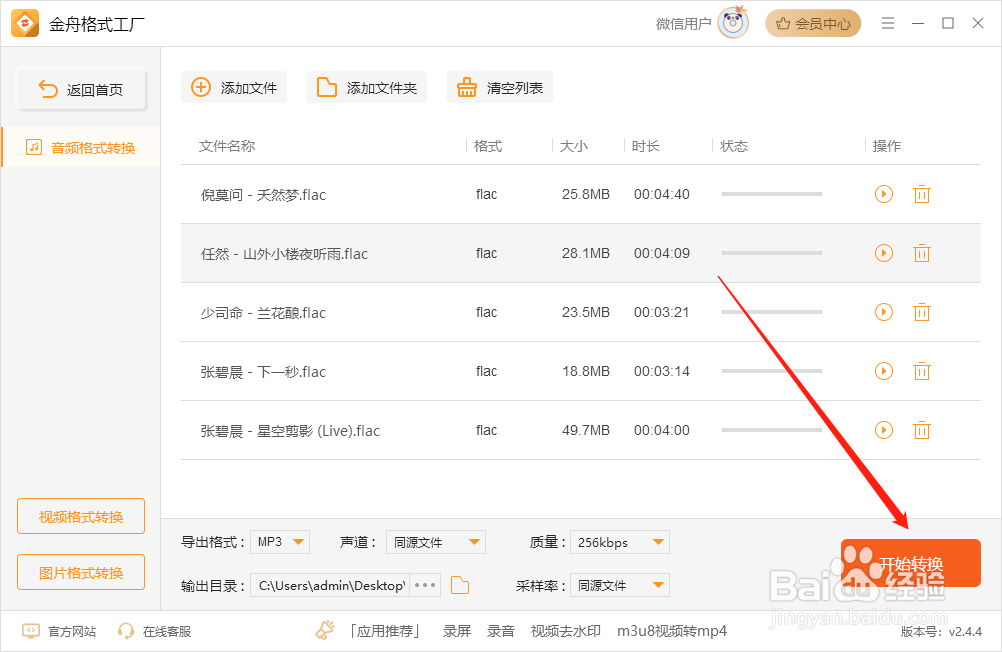
Task: Change the 质量 256kbps quality dropdown
Action: [619, 541]
